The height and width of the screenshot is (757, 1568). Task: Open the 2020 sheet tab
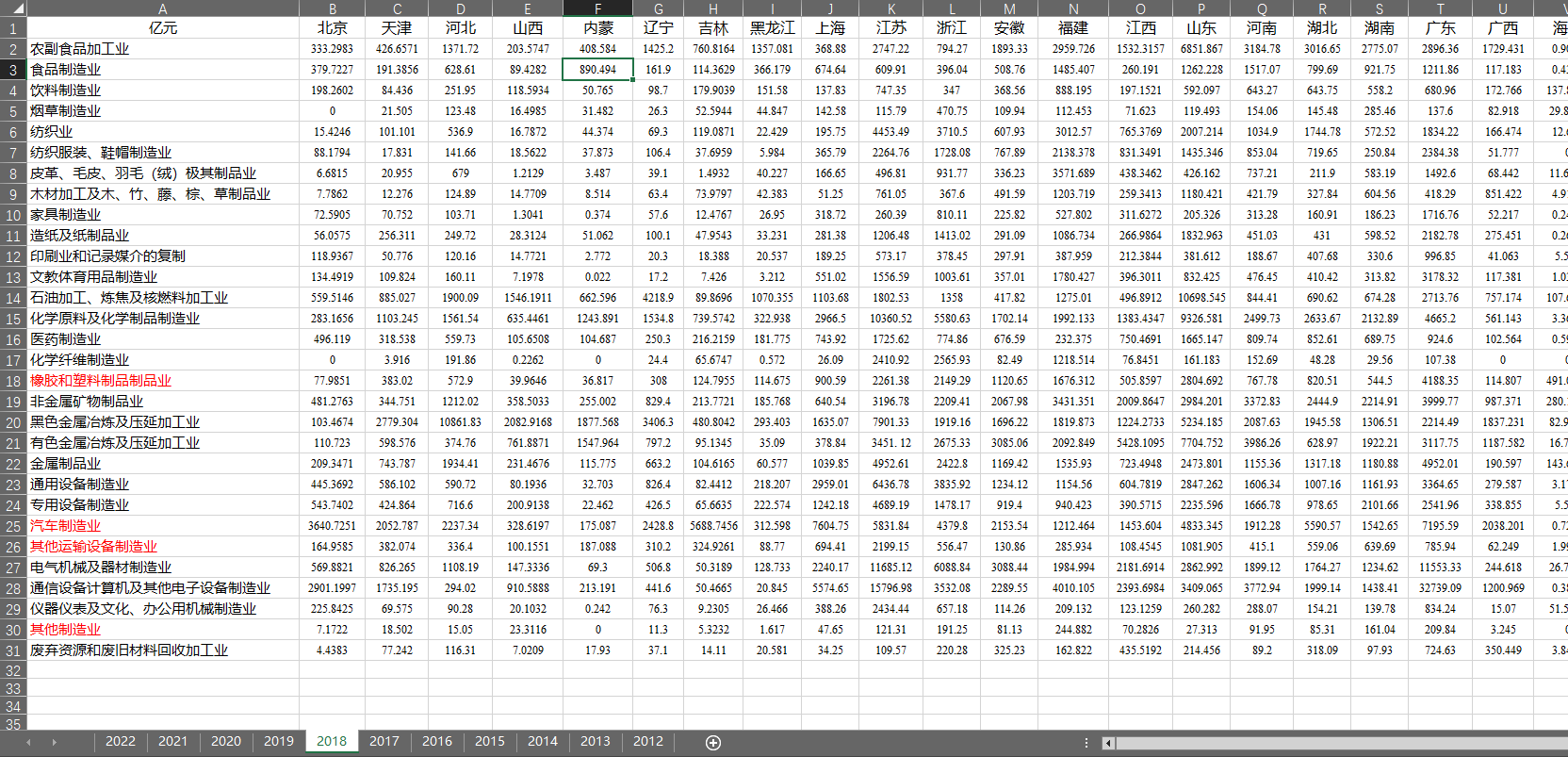pyautogui.click(x=226, y=742)
